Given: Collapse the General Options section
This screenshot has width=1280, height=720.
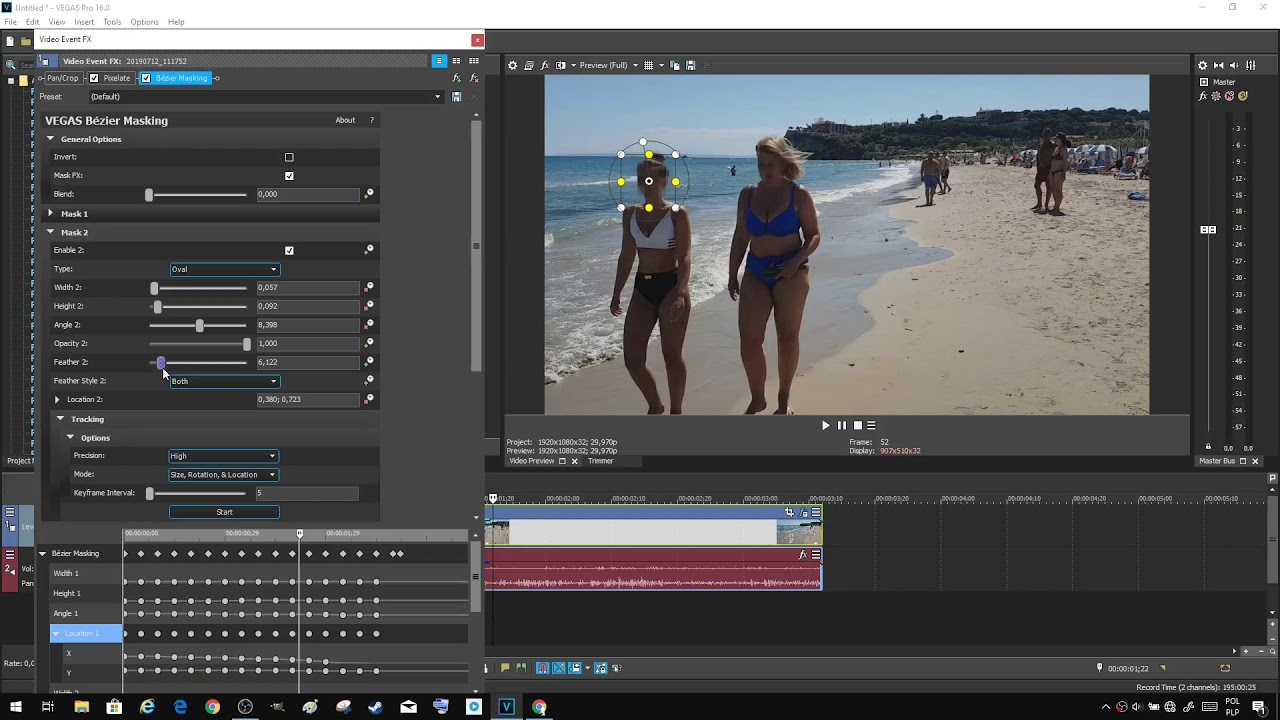Looking at the screenshot, I should (x=50, y=139).
